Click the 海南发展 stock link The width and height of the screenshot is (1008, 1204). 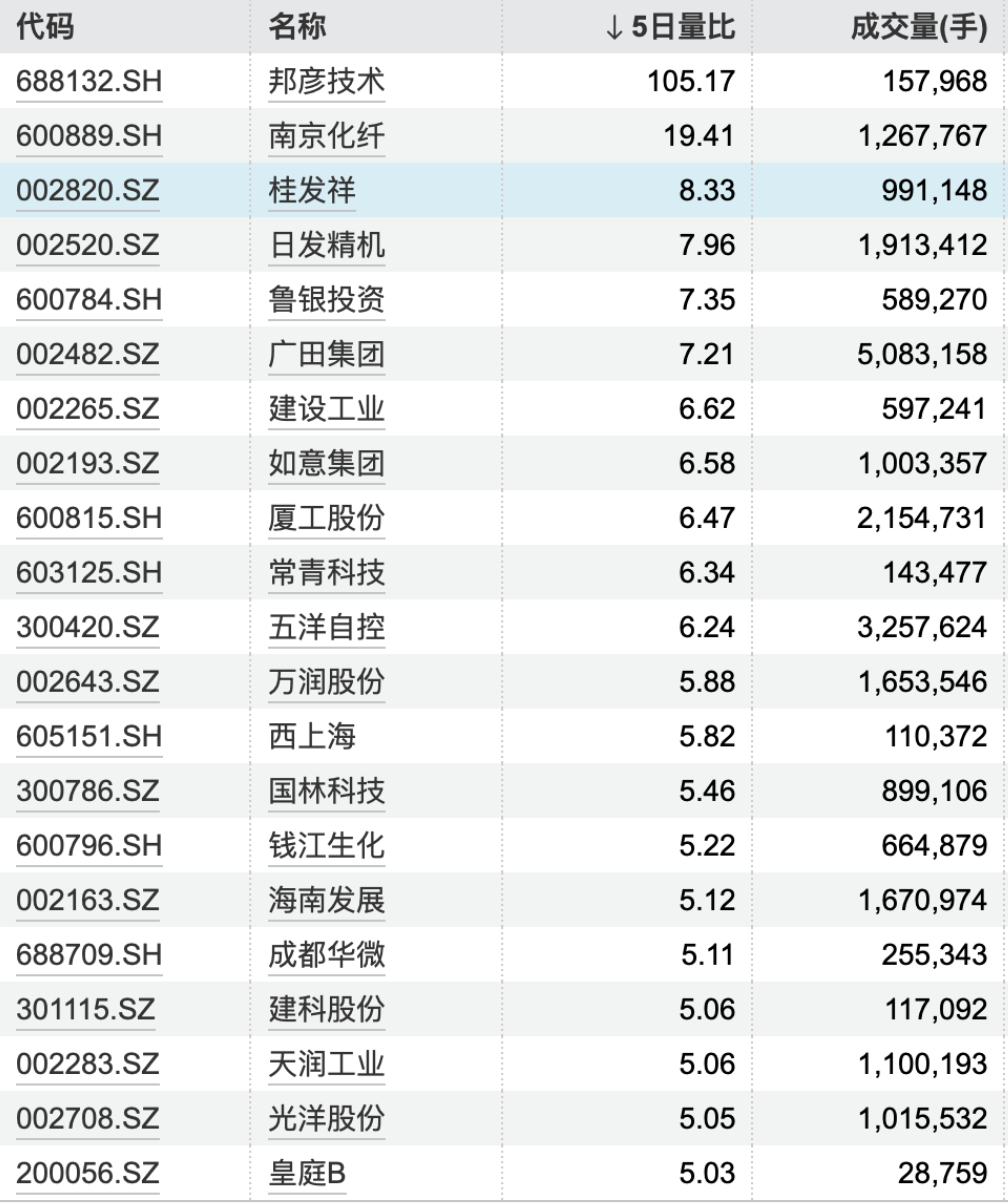click(x=326, y=901)
